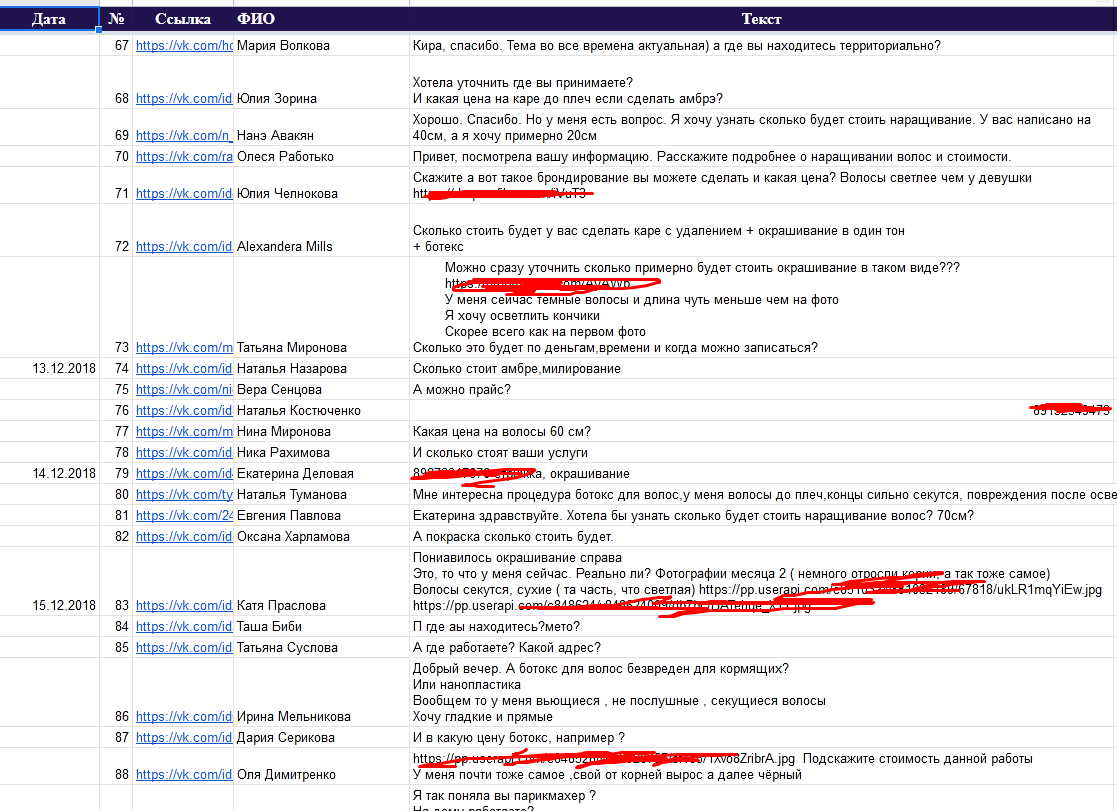Open vk link for Наталья Костюченко

click(184, 410)
